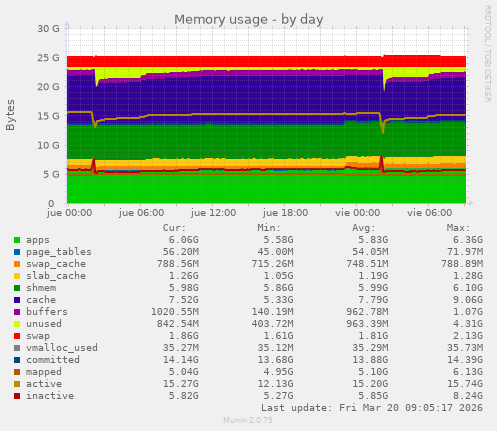
Task: Click the active min value 12.13G
Action: click(x=275, y=384)
